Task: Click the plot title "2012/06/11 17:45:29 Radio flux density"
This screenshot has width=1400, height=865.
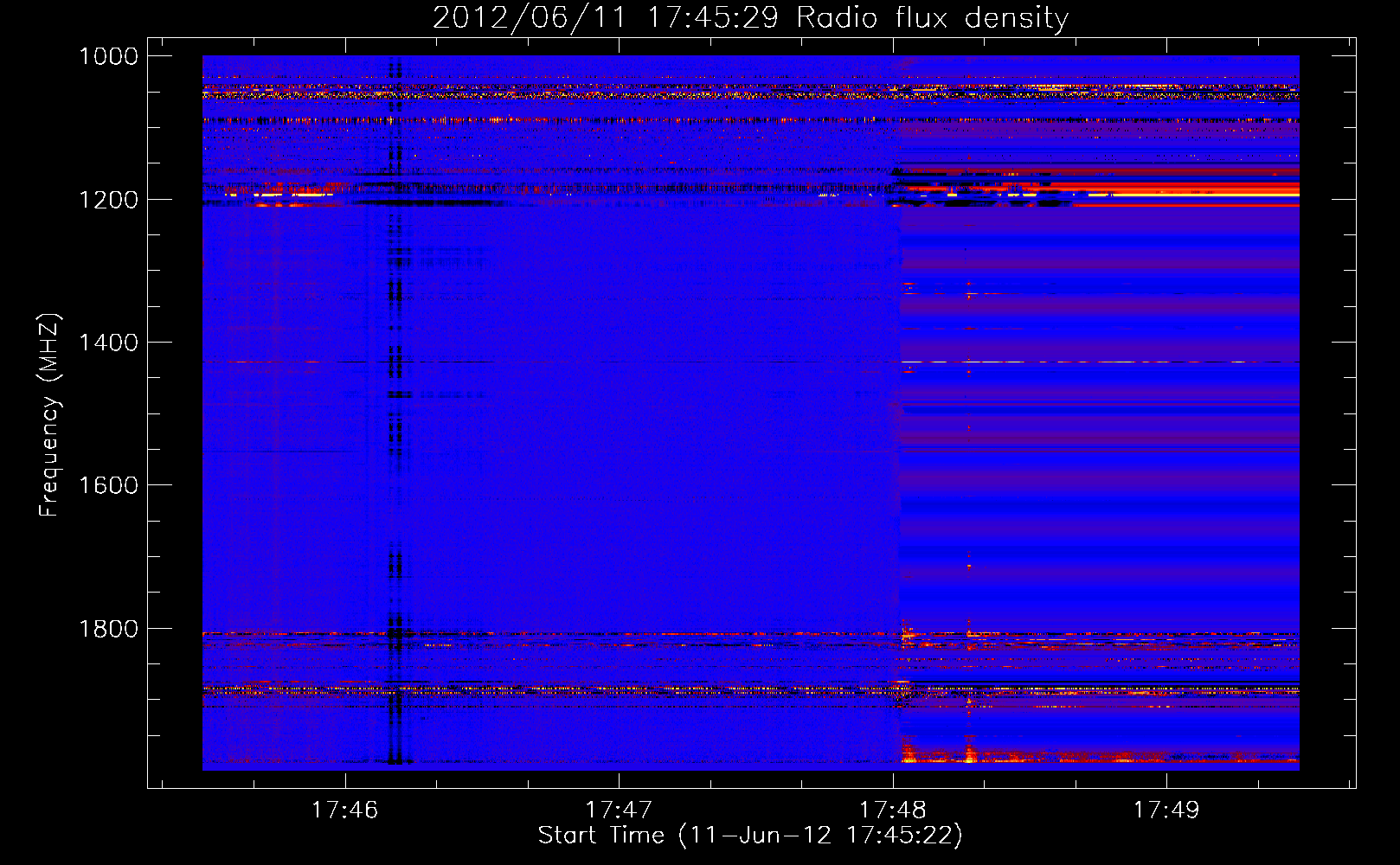Action: coord(750,18)
